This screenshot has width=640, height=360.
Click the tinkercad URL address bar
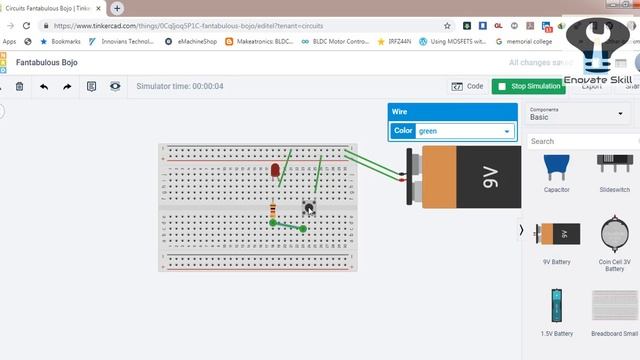click(245, 26)
